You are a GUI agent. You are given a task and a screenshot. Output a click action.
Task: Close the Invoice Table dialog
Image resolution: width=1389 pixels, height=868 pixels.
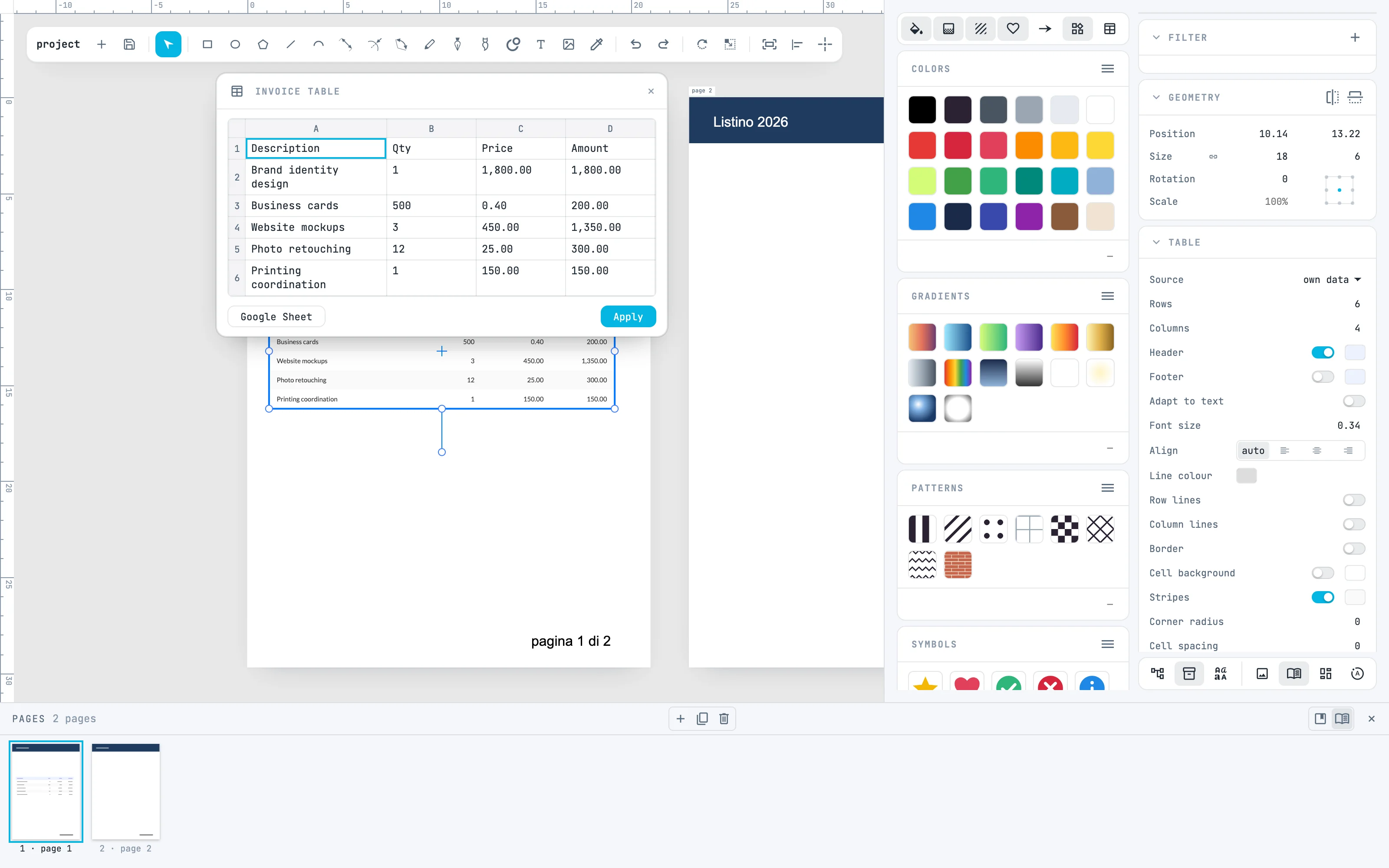coord(651,91)
